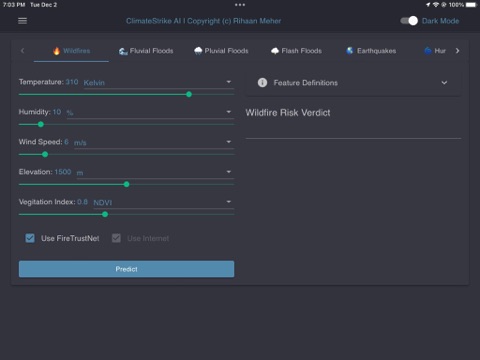The image size is (480, 360).
Task: Click the Vegetation Index value 0.8
Action: [82, 202]
